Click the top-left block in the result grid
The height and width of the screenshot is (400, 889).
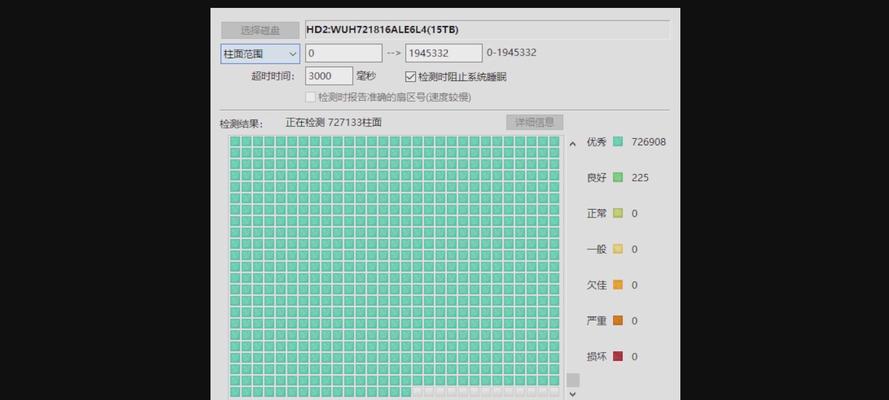(235, 142)
